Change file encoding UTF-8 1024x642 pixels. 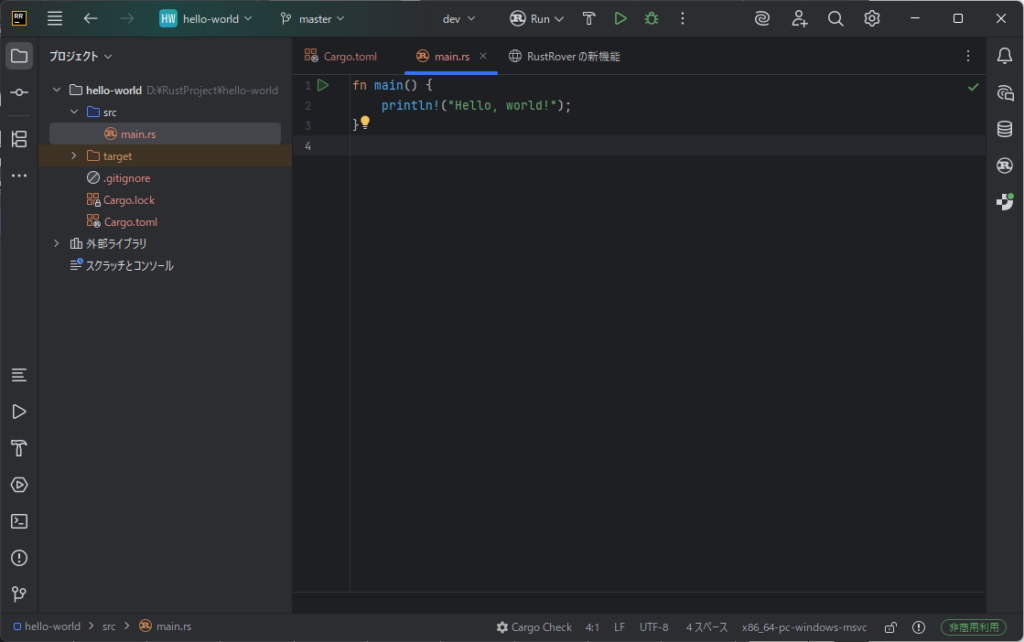click(x=654, y=628)
